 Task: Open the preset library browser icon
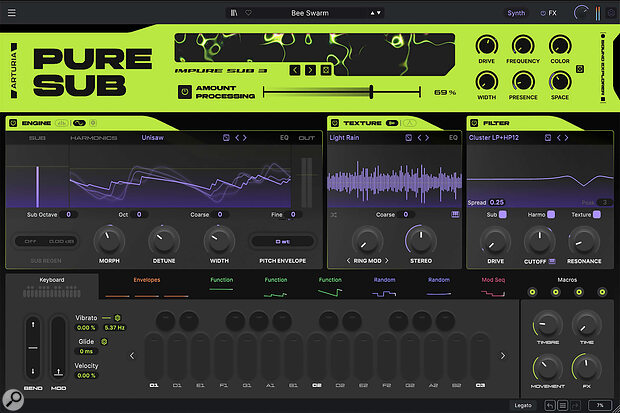coord(234,13)
